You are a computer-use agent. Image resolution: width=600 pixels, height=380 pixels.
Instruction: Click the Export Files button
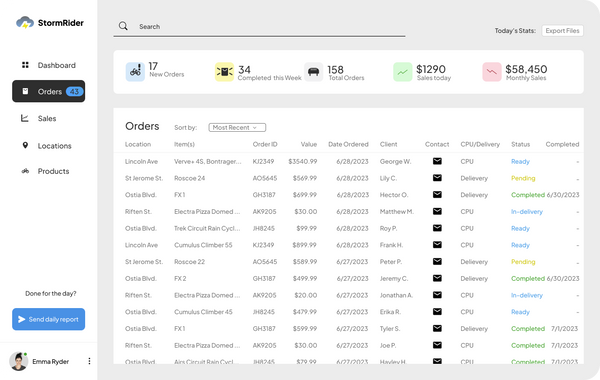[x=562, y=31]
